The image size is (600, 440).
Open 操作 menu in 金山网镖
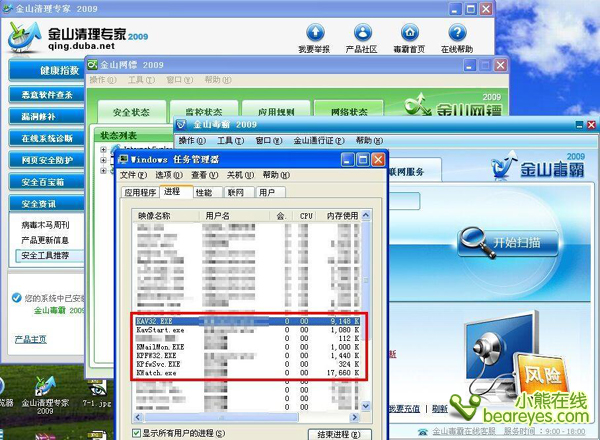coord(103,80)
